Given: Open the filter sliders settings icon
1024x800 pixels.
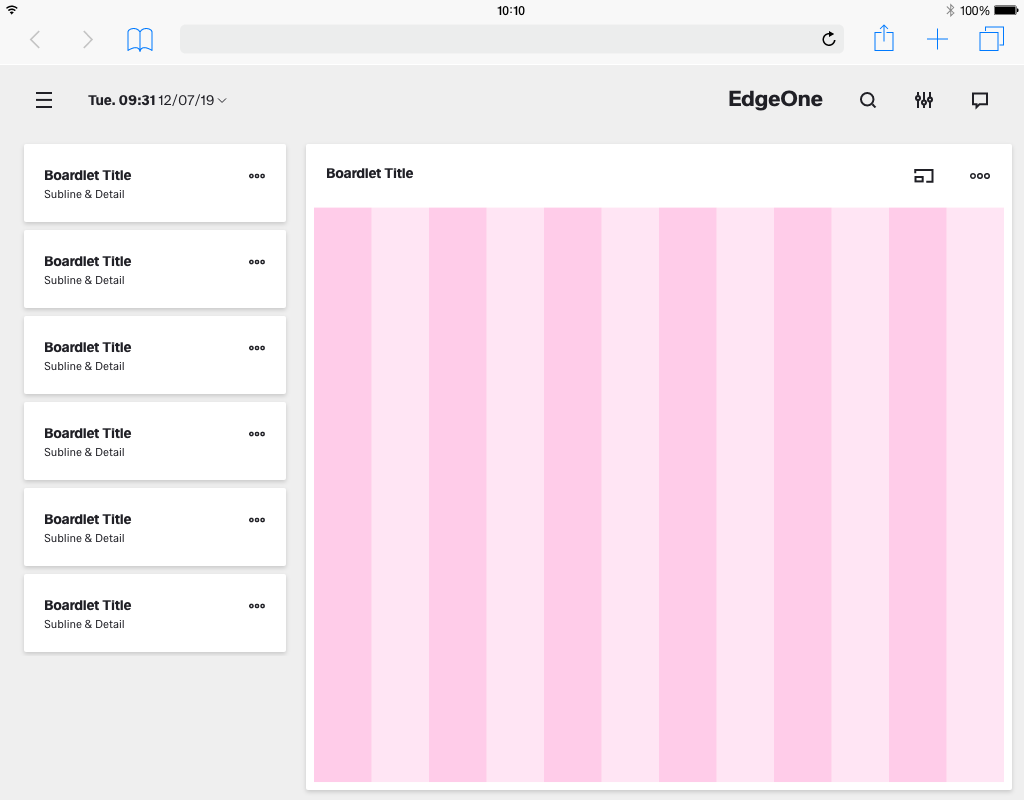Looking at the screenshot, I should tap(924, 100).
